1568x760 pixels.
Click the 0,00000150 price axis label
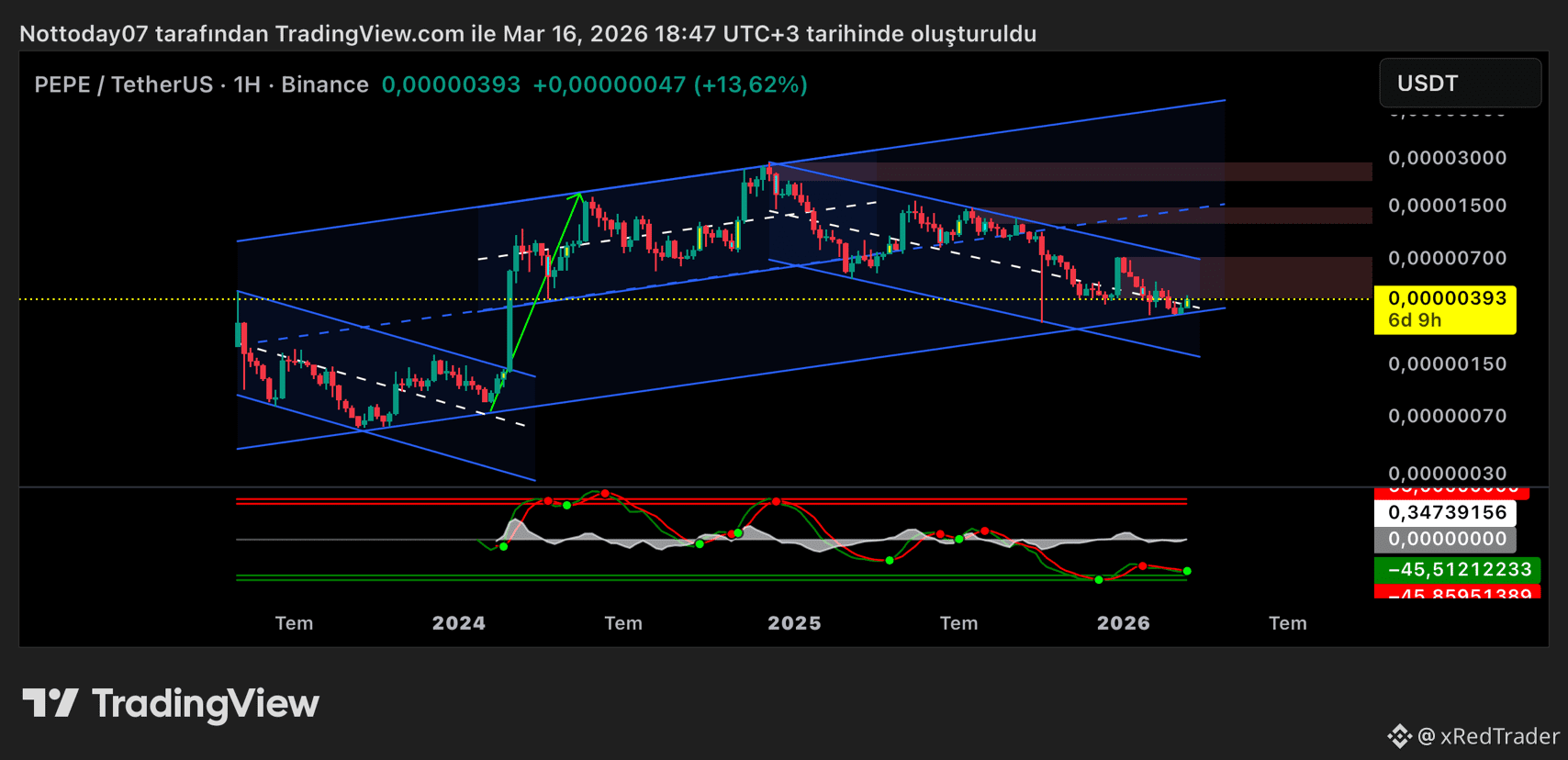click(x=1447, y=364)
